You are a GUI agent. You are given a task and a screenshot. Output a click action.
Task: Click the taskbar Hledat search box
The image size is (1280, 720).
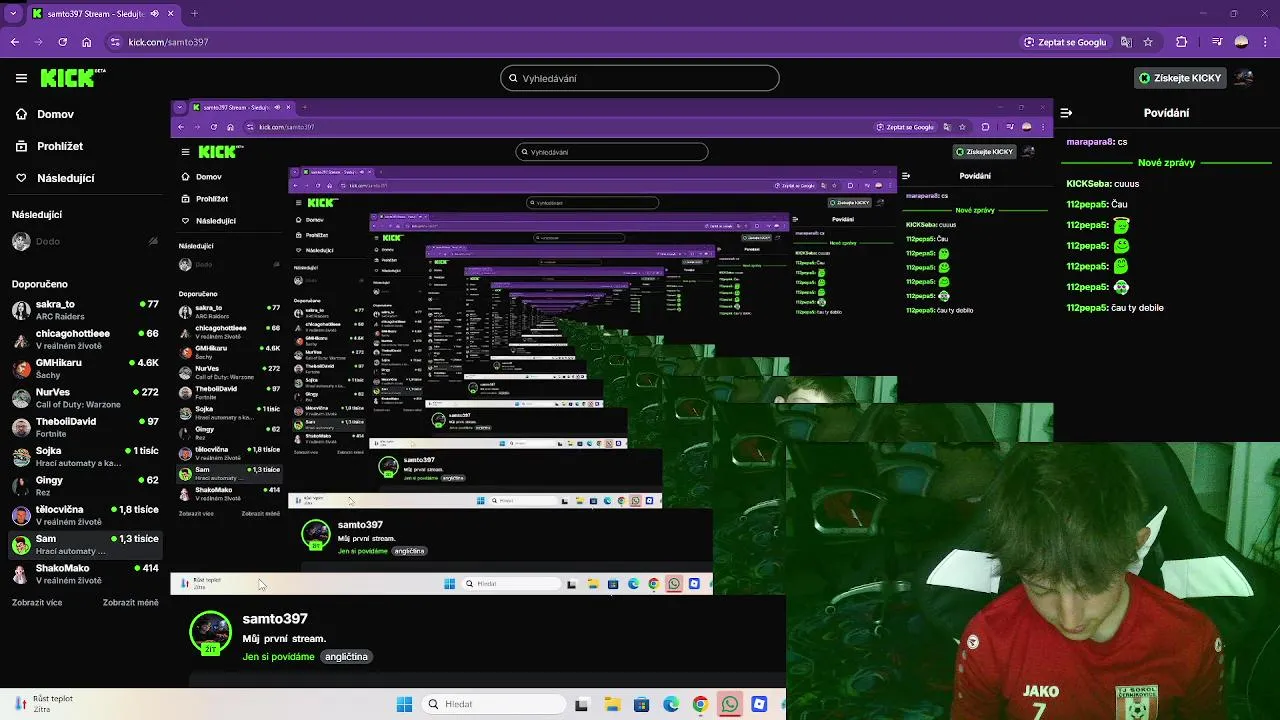[x=495, y=704]
